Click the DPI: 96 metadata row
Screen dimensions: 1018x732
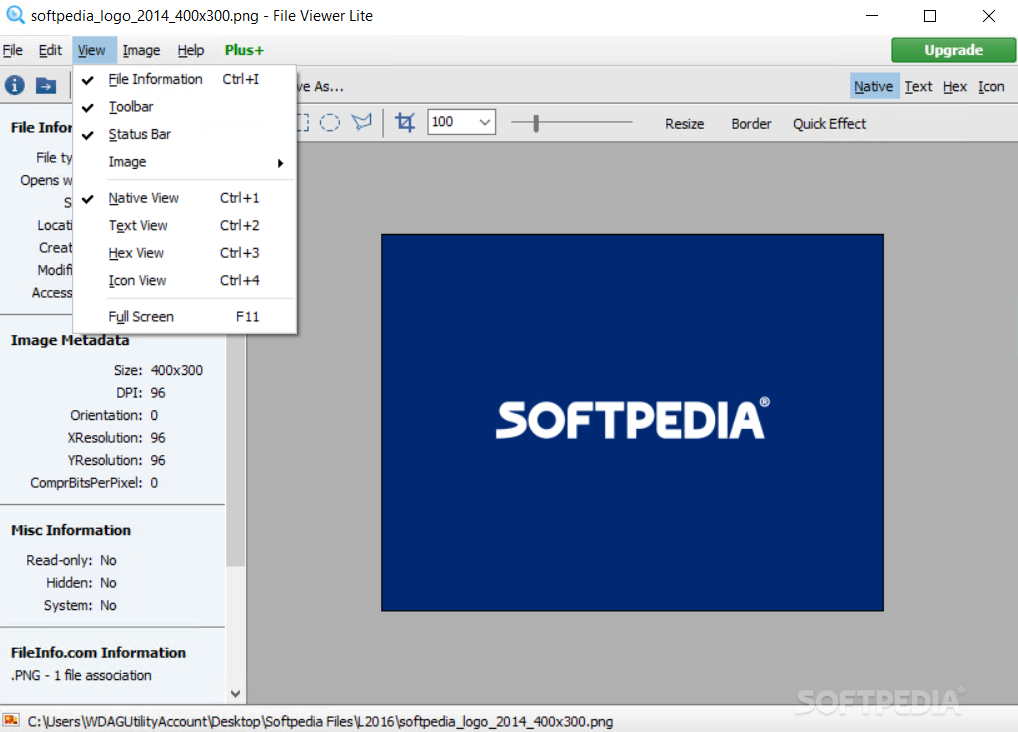[140, 393]
